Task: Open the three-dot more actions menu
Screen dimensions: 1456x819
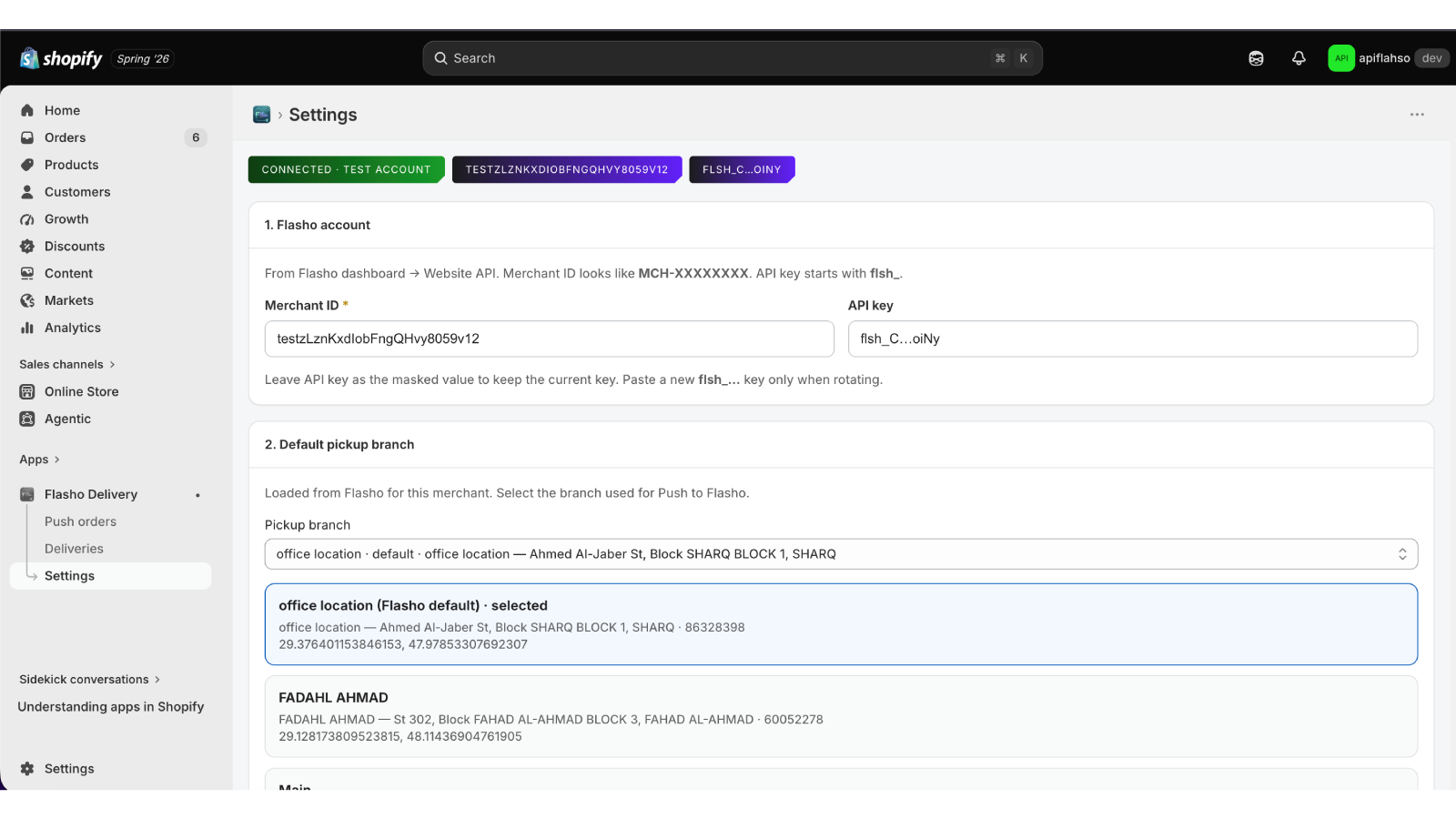Action: (x=1417, y=115)
